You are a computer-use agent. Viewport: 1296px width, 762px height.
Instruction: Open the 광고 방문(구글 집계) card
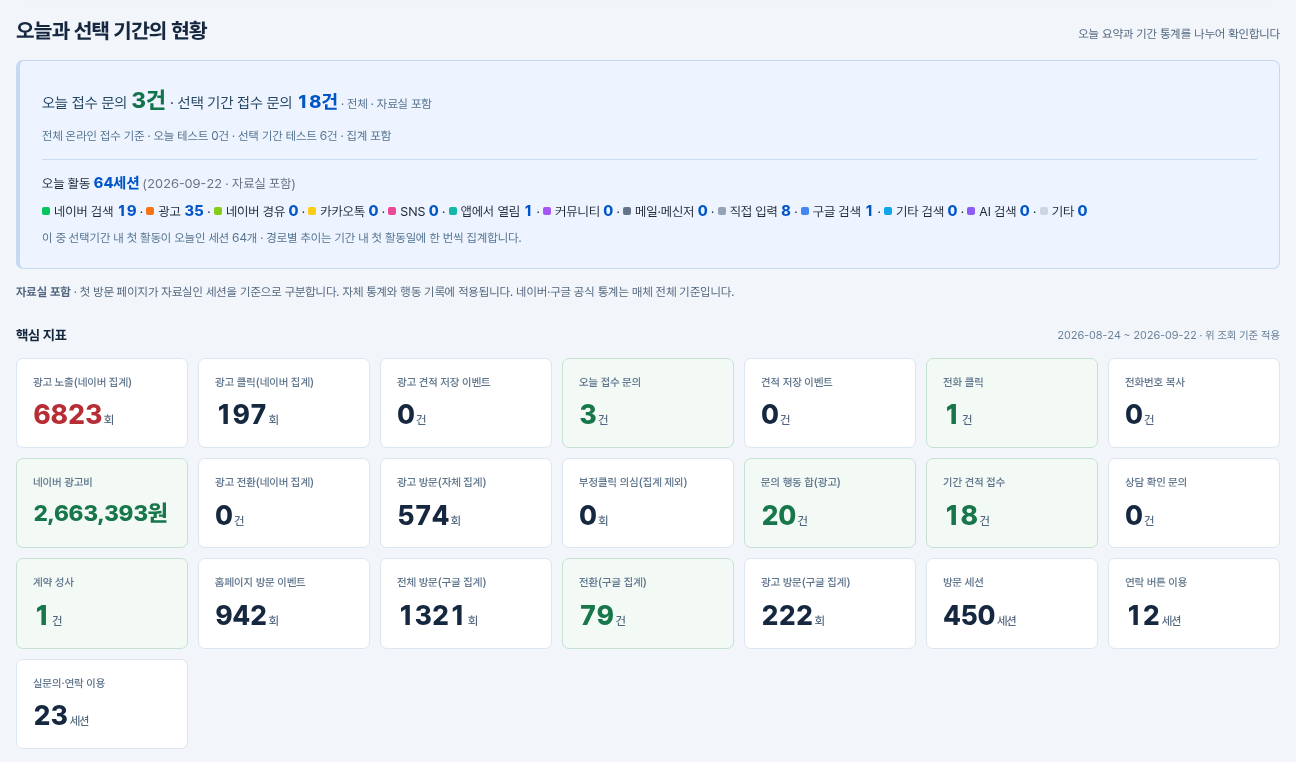[x=830, y=603]
